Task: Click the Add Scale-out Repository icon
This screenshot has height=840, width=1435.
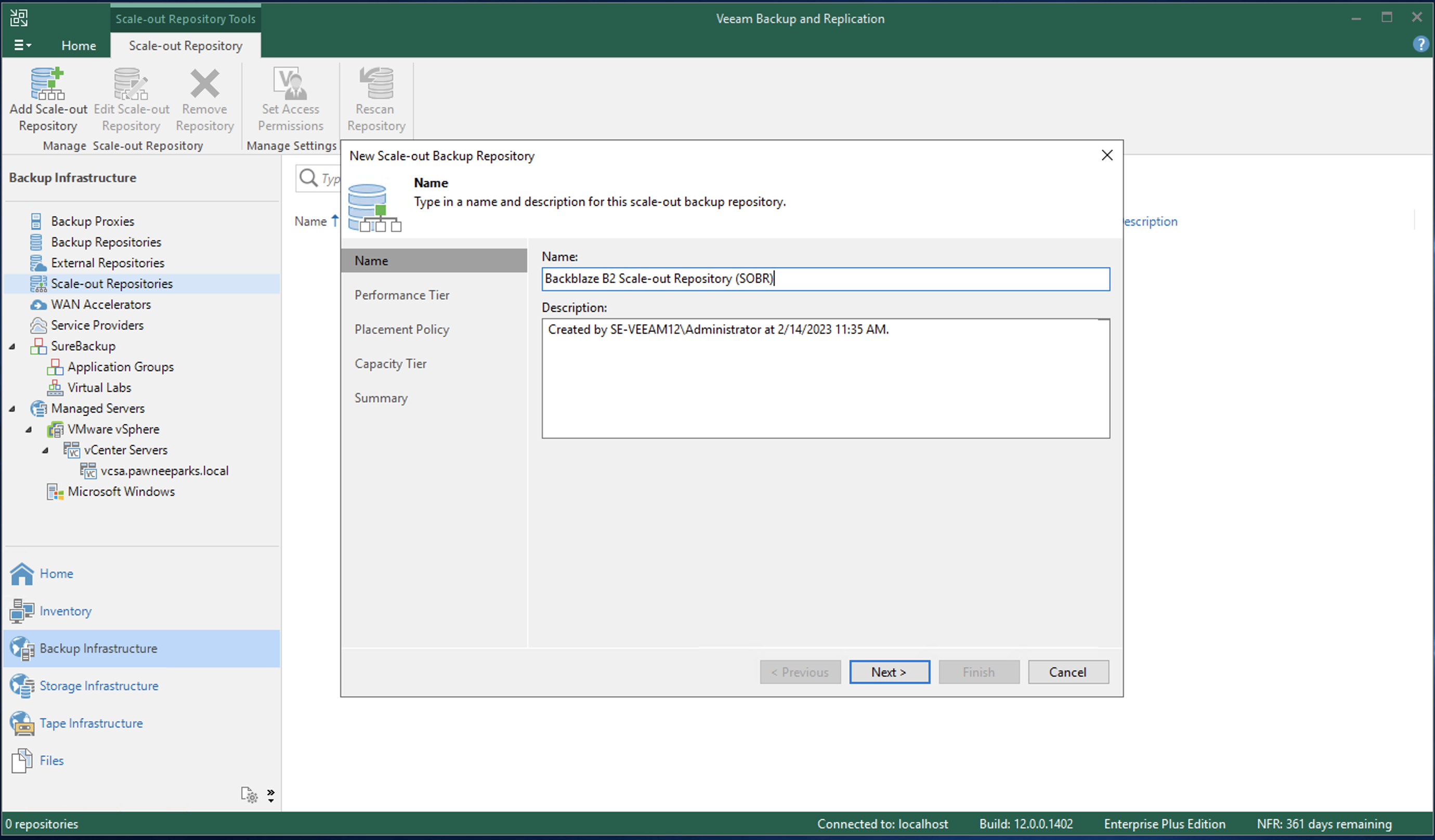Action: [48, 83]
